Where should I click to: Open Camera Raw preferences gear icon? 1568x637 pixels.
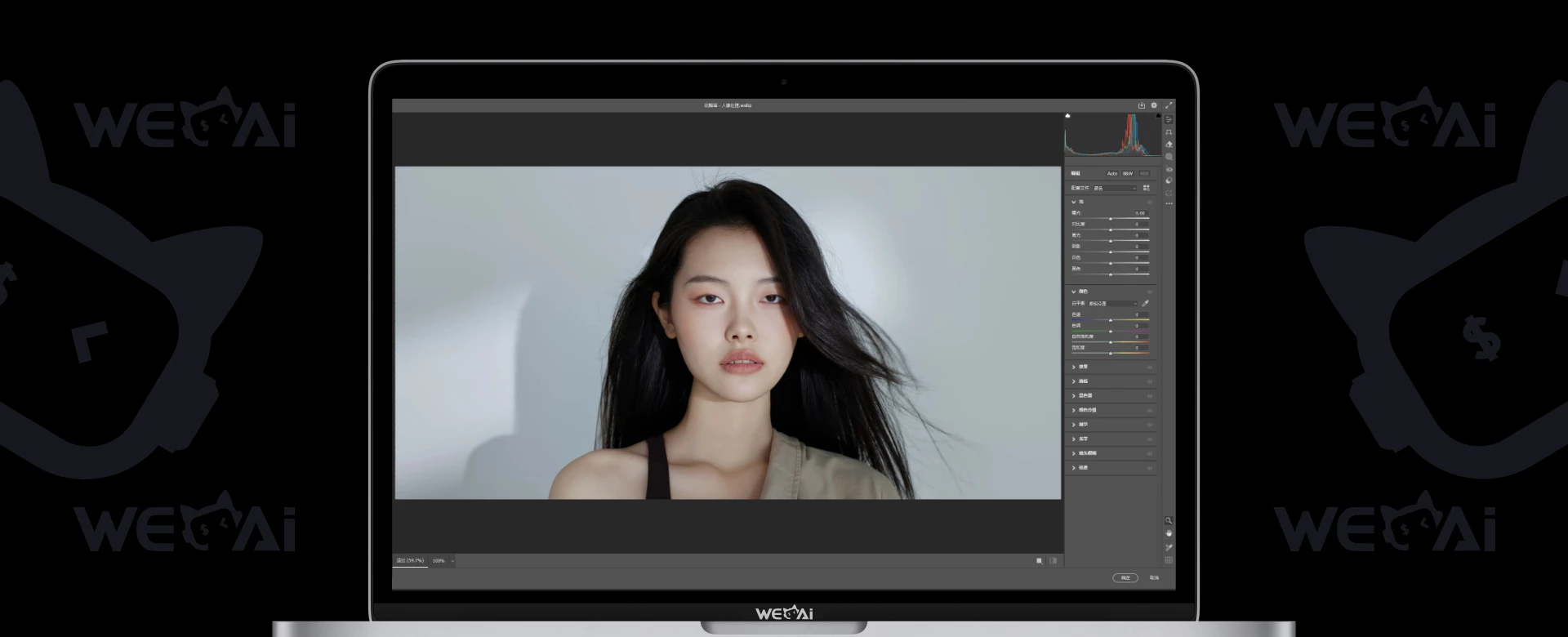pyautogui.click(x=1154, y=105)
